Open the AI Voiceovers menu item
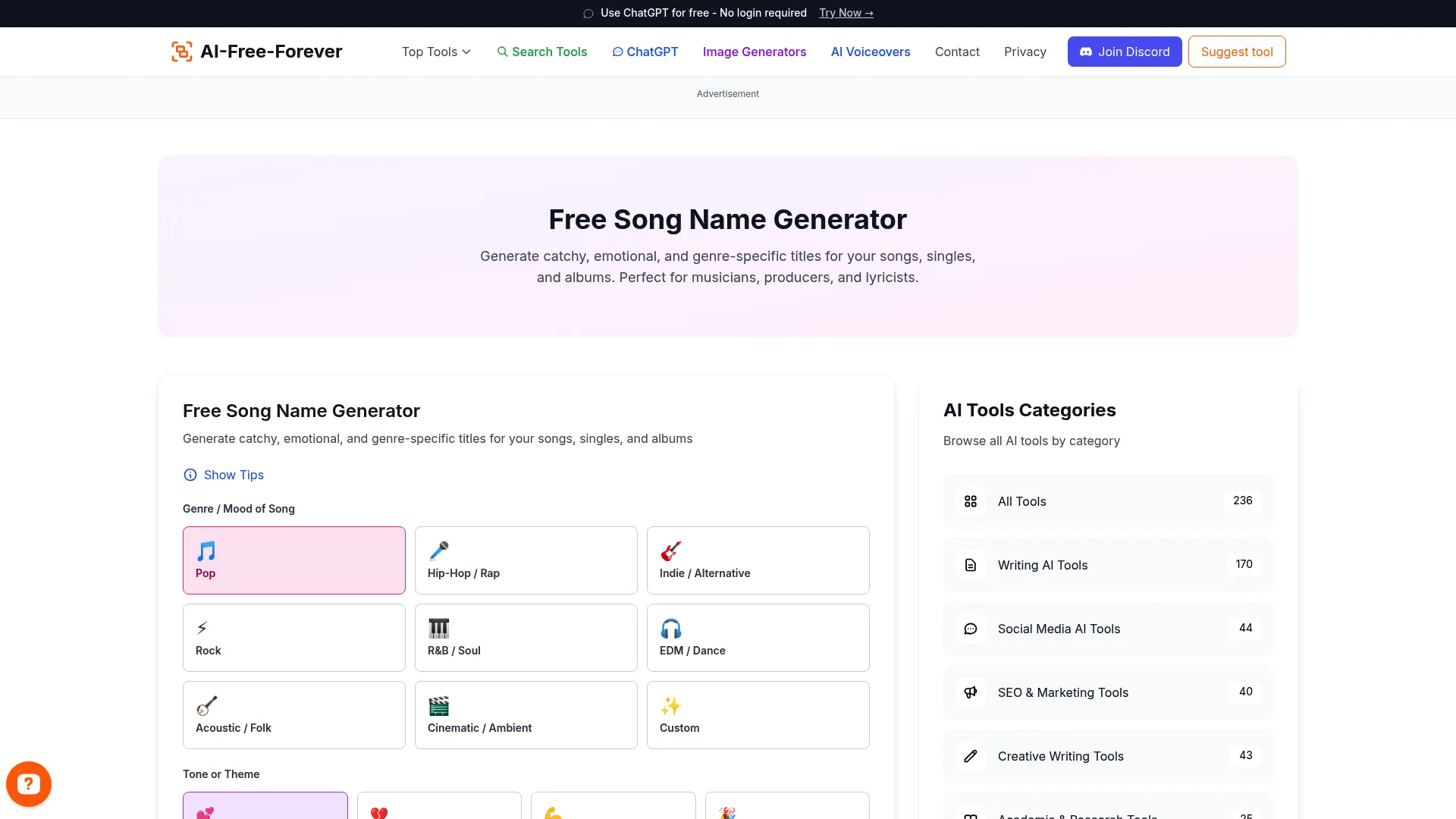 [870, 52]
